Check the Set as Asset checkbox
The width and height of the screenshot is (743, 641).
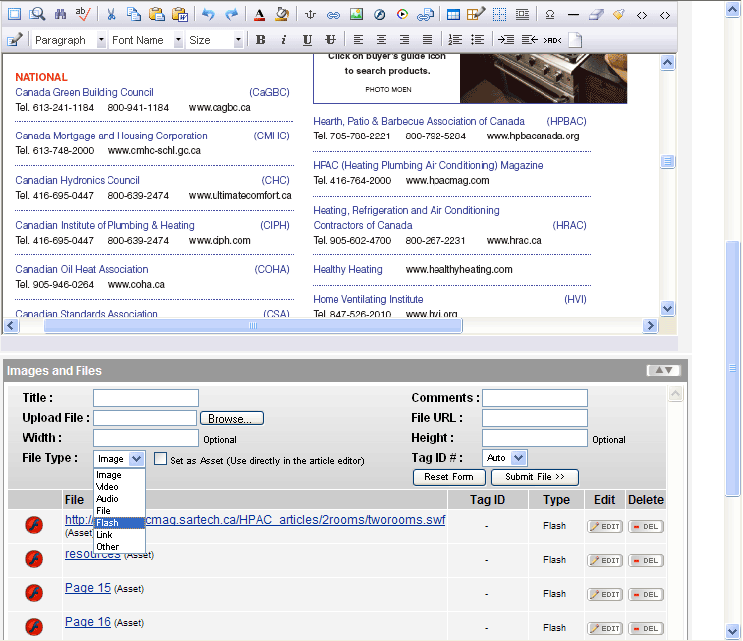161,459
